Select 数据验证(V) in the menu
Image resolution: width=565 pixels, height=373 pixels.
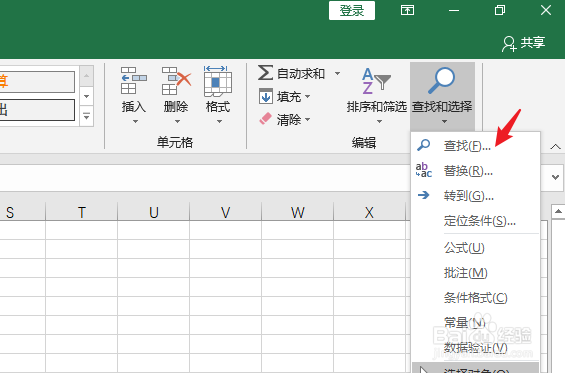click(475, 348)
